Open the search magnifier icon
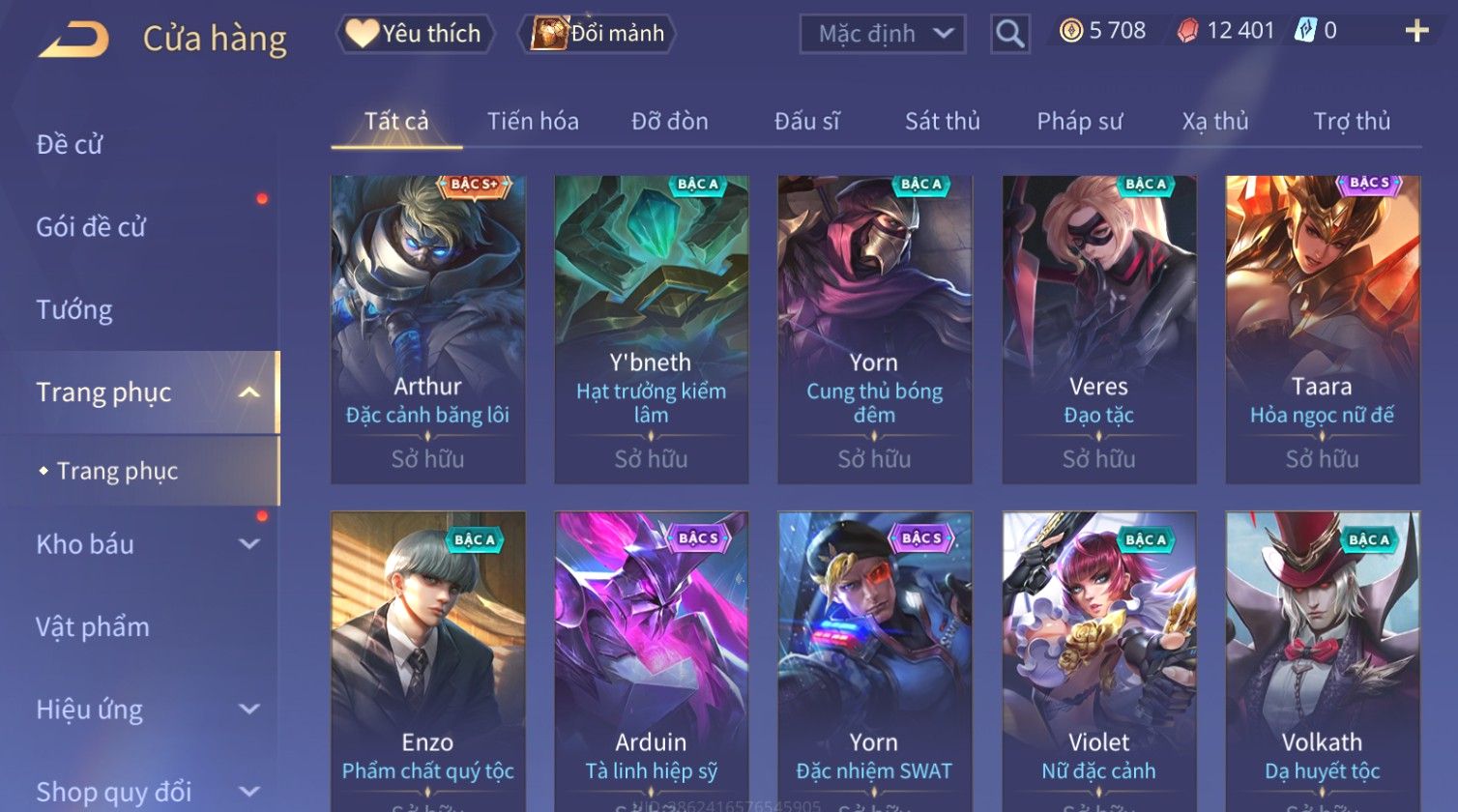Image resolution: width=1458 pixels, height=812 pixels. (x=1009, y=34)
